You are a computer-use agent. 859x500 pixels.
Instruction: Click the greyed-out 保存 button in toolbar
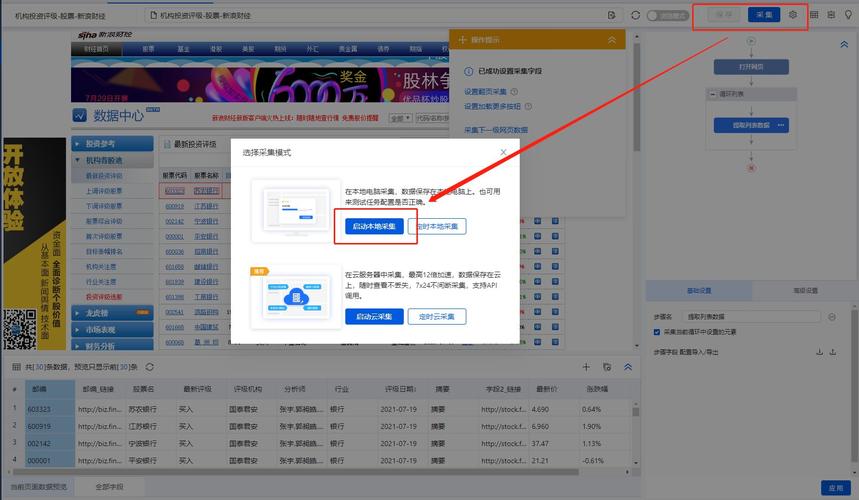click(723, 15)
